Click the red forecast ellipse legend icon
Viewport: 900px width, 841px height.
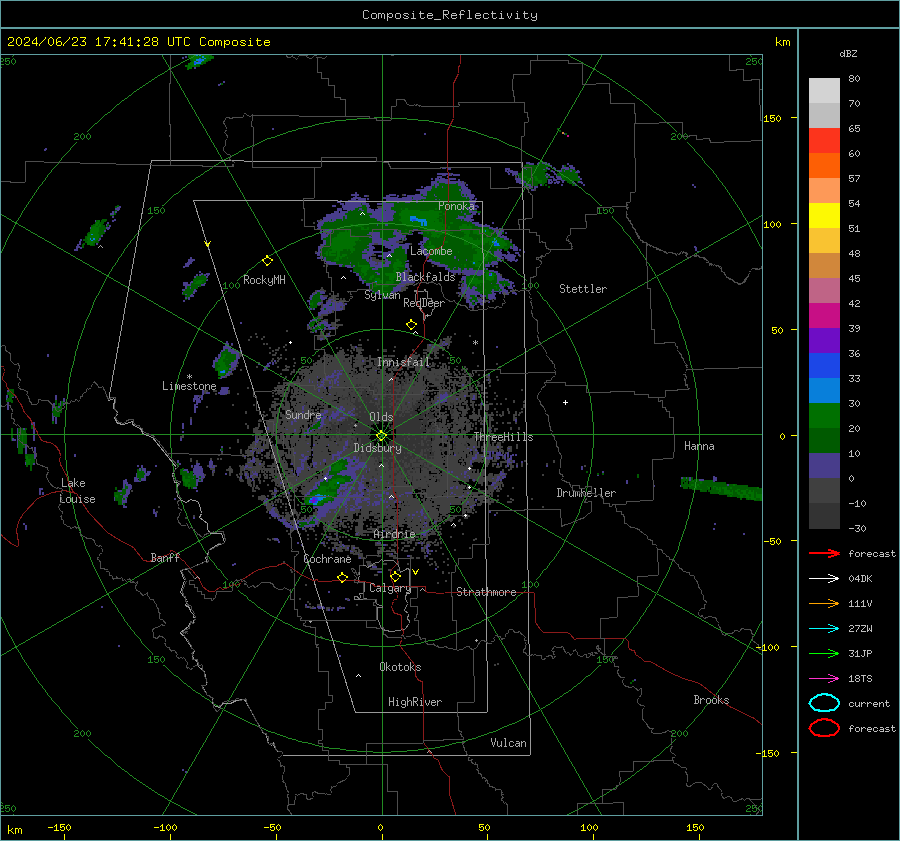[824, 728]
